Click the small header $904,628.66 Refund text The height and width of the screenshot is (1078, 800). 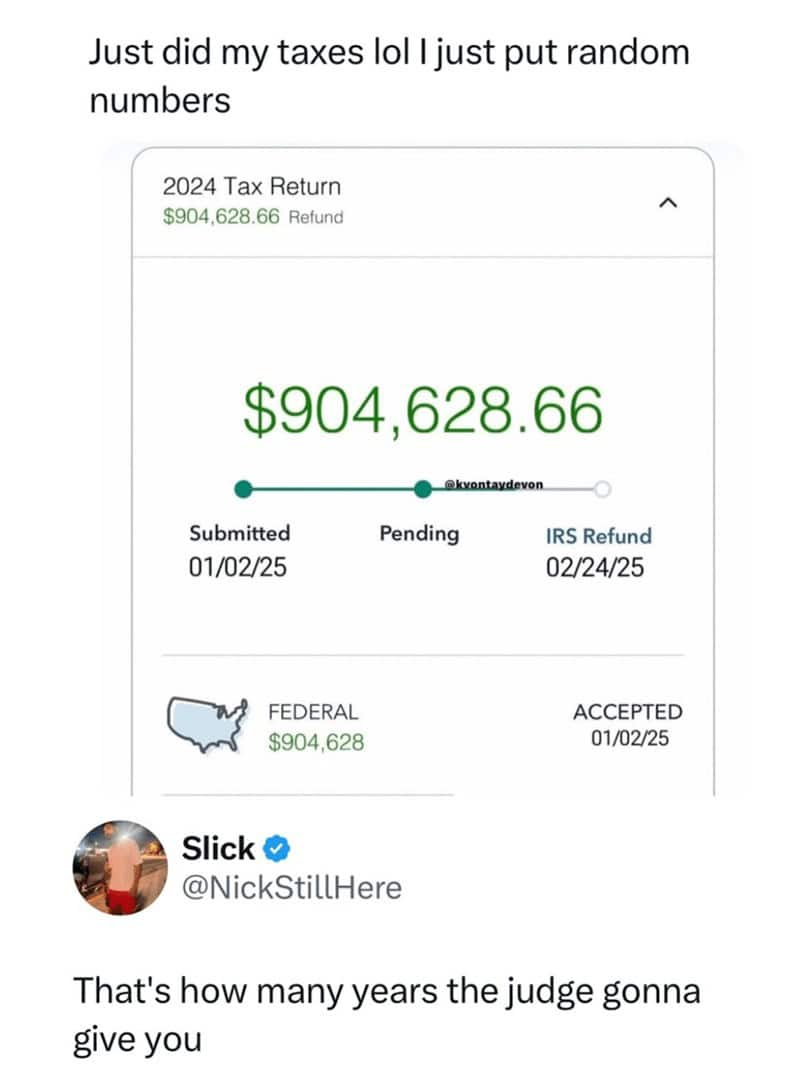[x=252, y=216]
